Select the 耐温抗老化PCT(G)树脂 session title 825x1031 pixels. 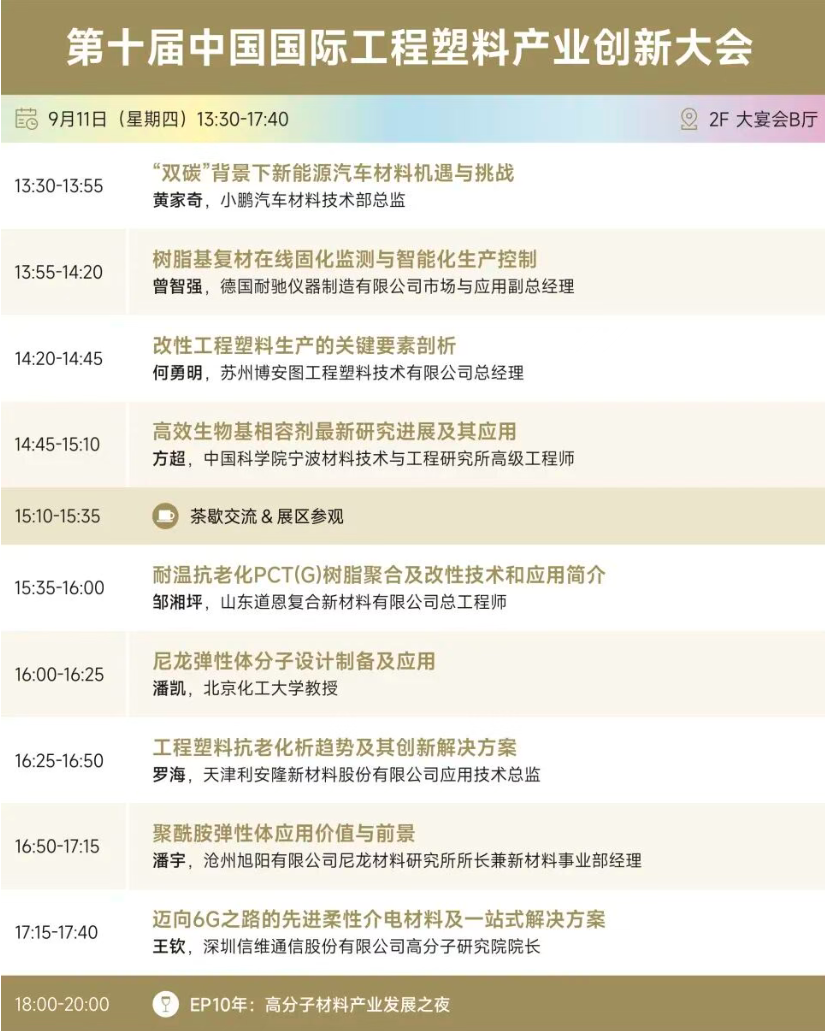click(x=379, y=575)
